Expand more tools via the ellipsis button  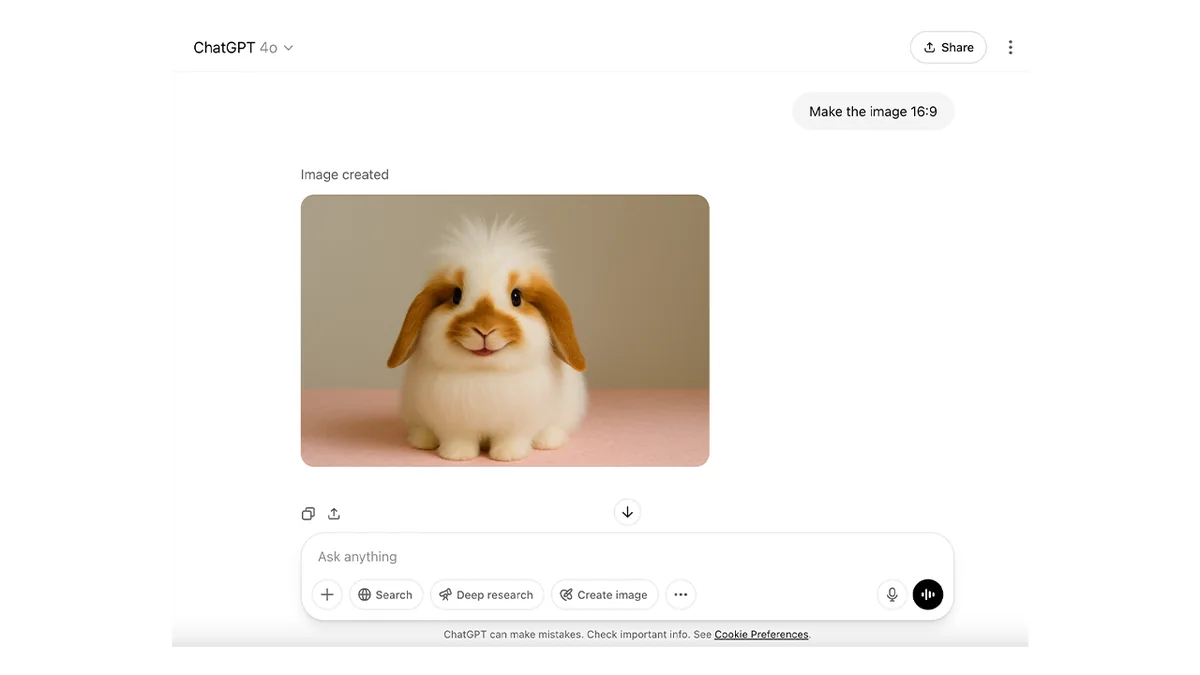(681, 594)
